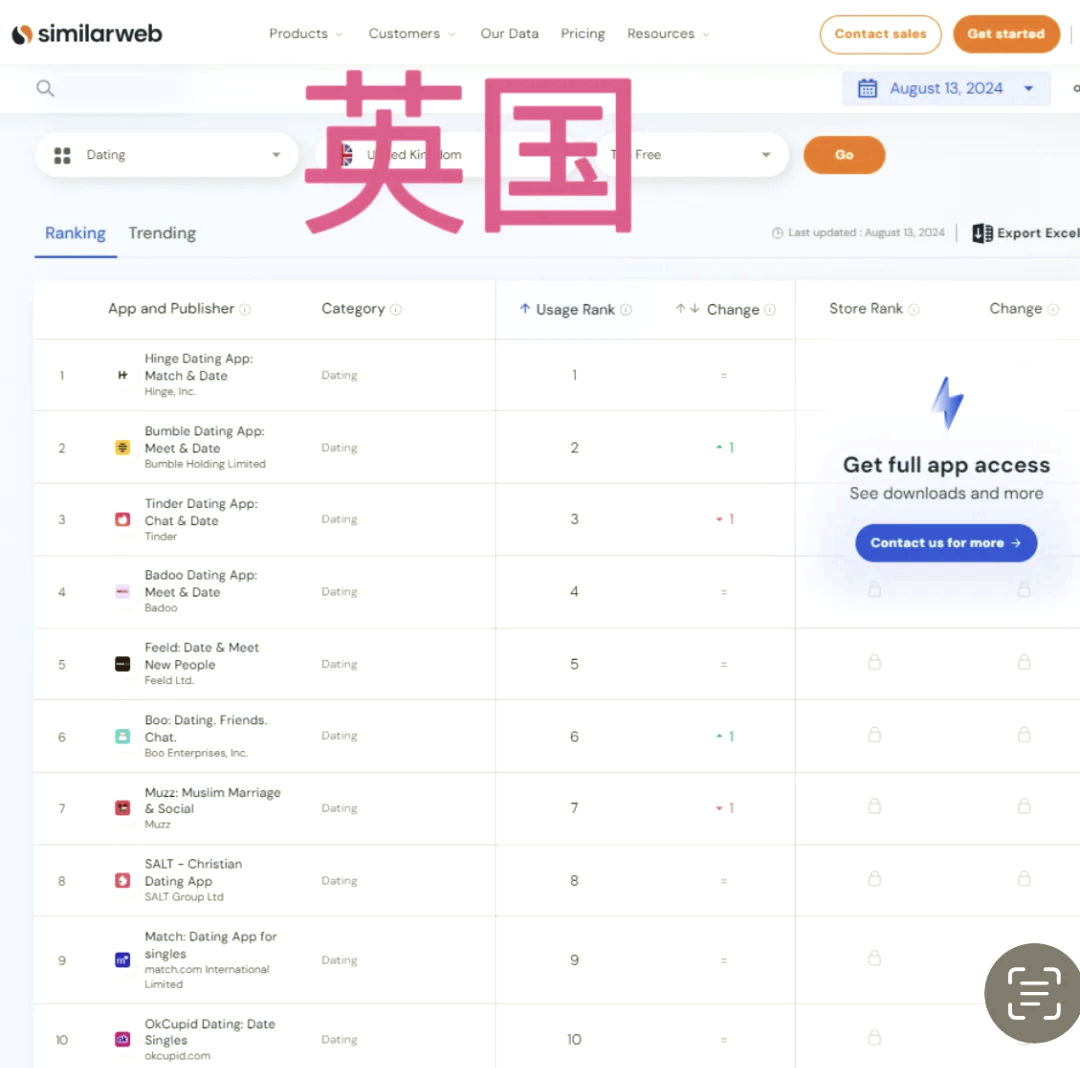The width and height of the screenshot is (1080, 1068).
Task: Click info icon next to Category header
Action: pos(395,310)
